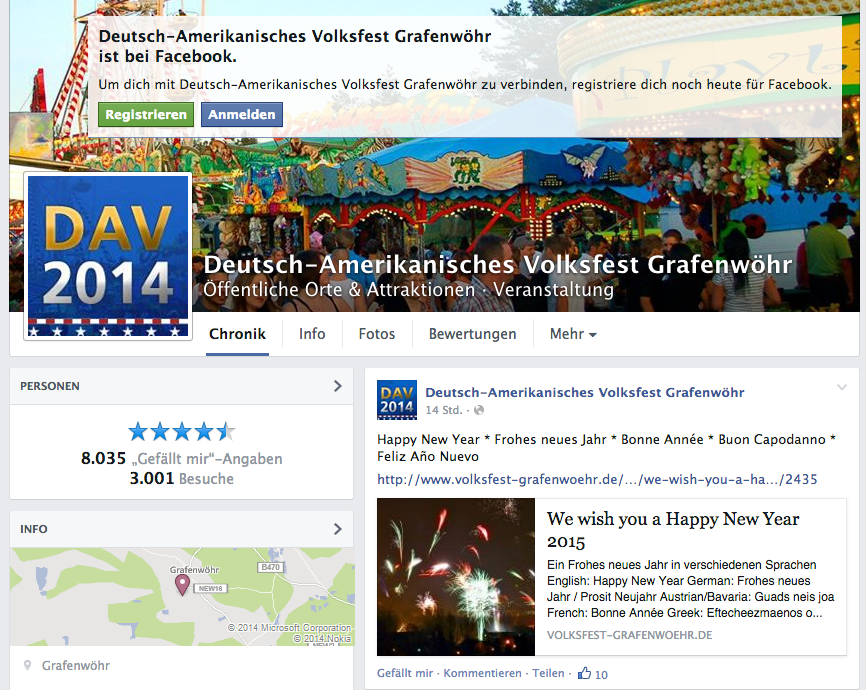
Task: Click the 14 Std. post timestamp
Action: pyautogui.click(x=443, y=410)
